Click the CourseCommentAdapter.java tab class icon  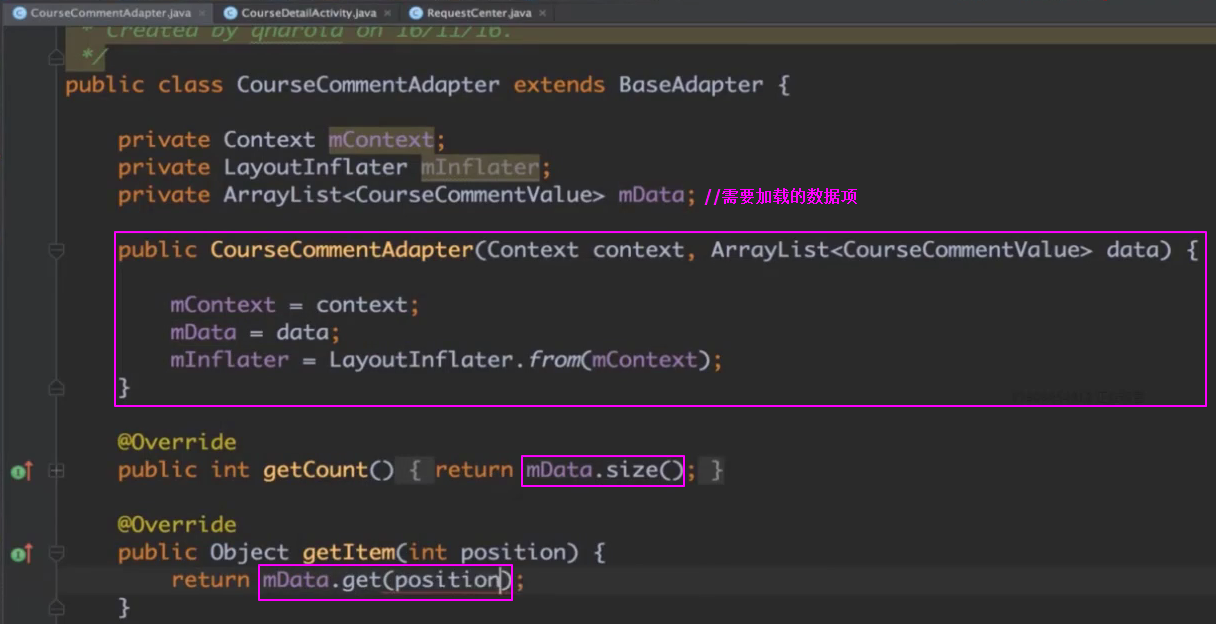point(19,13)
